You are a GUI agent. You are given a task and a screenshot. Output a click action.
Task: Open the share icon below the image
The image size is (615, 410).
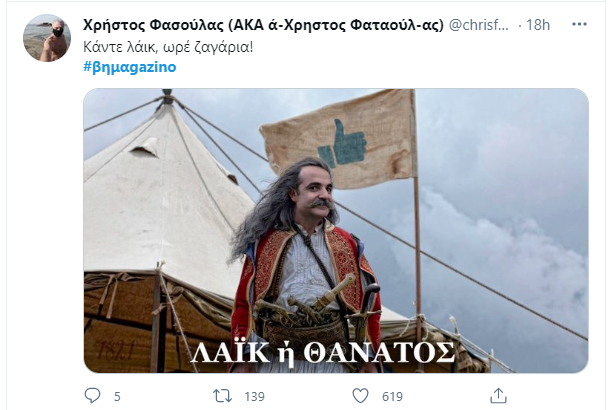coord(498,395)
